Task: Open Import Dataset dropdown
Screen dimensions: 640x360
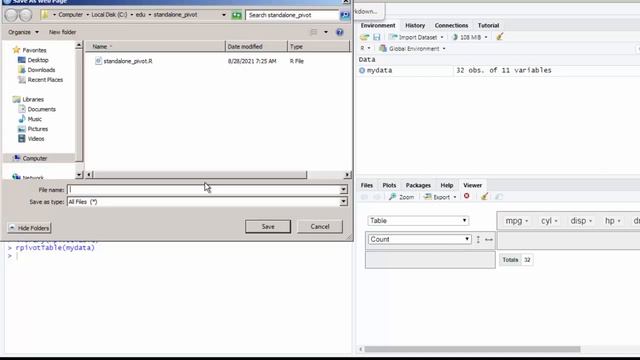Action: [416, 37]
